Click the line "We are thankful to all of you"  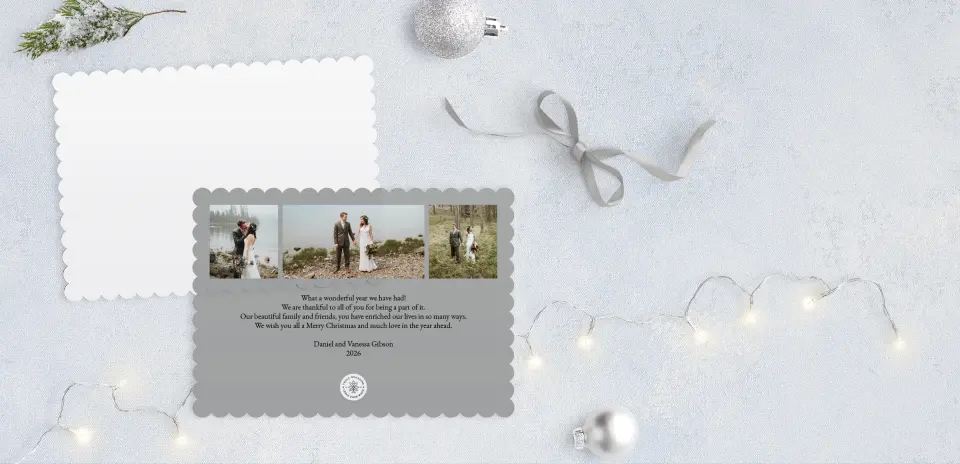click(x=353, y=307)
